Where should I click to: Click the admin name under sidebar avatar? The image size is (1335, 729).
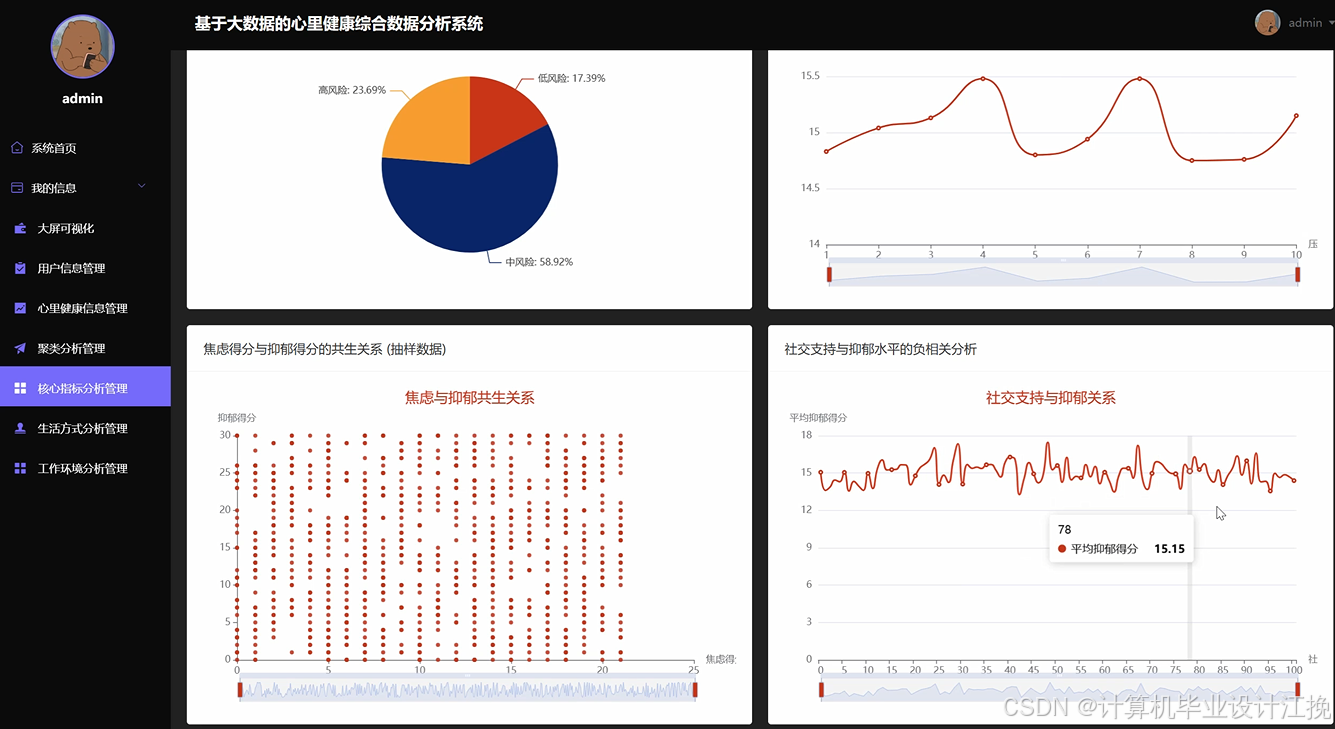tap(83, 98)
